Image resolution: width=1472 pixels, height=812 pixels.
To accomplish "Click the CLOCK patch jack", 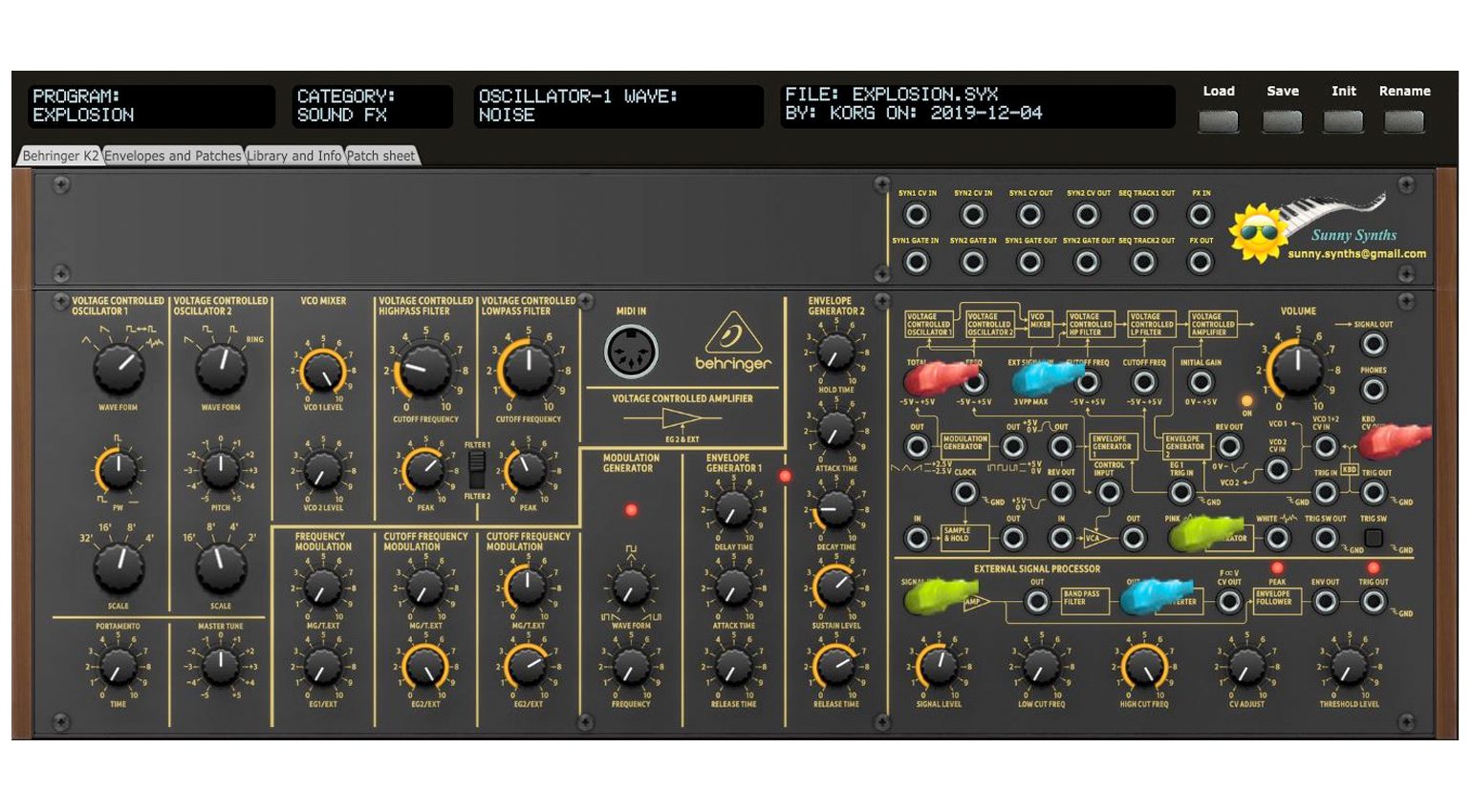I will [x=965, y=493].
